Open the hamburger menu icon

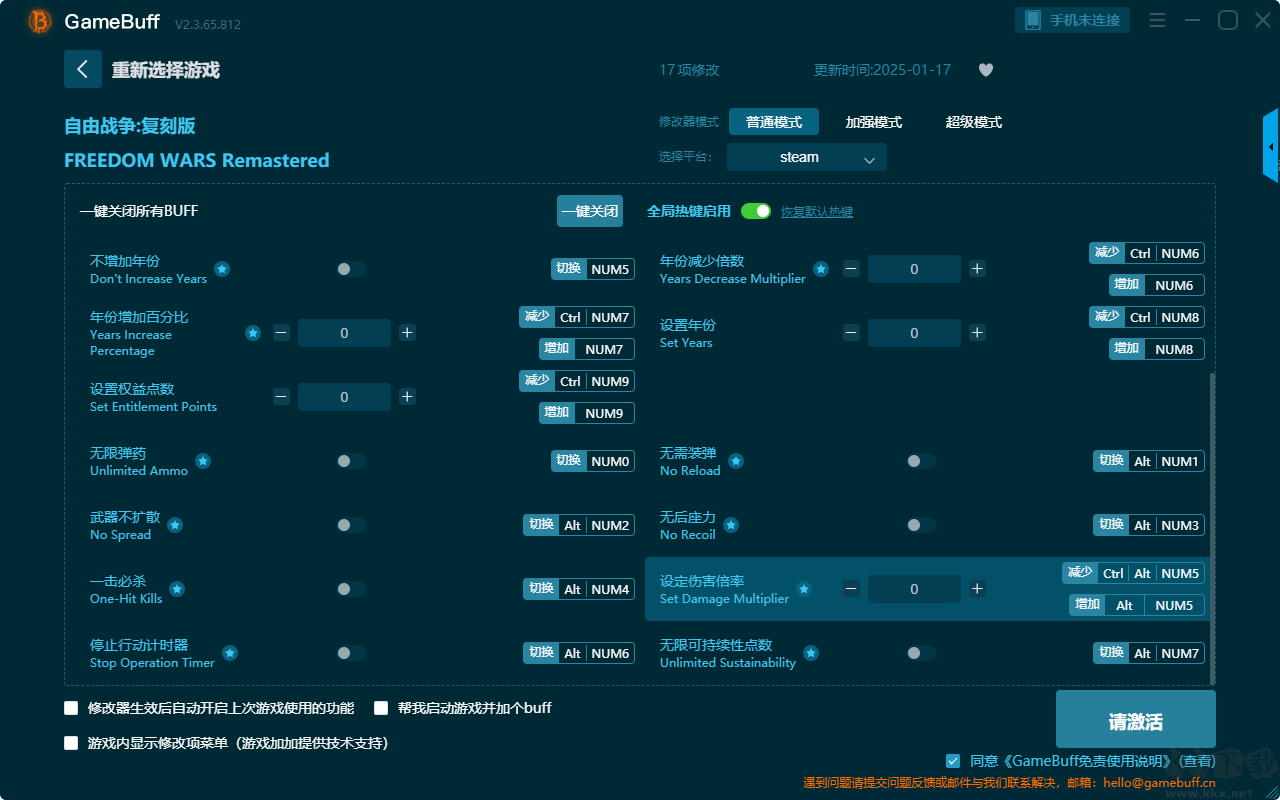(1157, 20)
